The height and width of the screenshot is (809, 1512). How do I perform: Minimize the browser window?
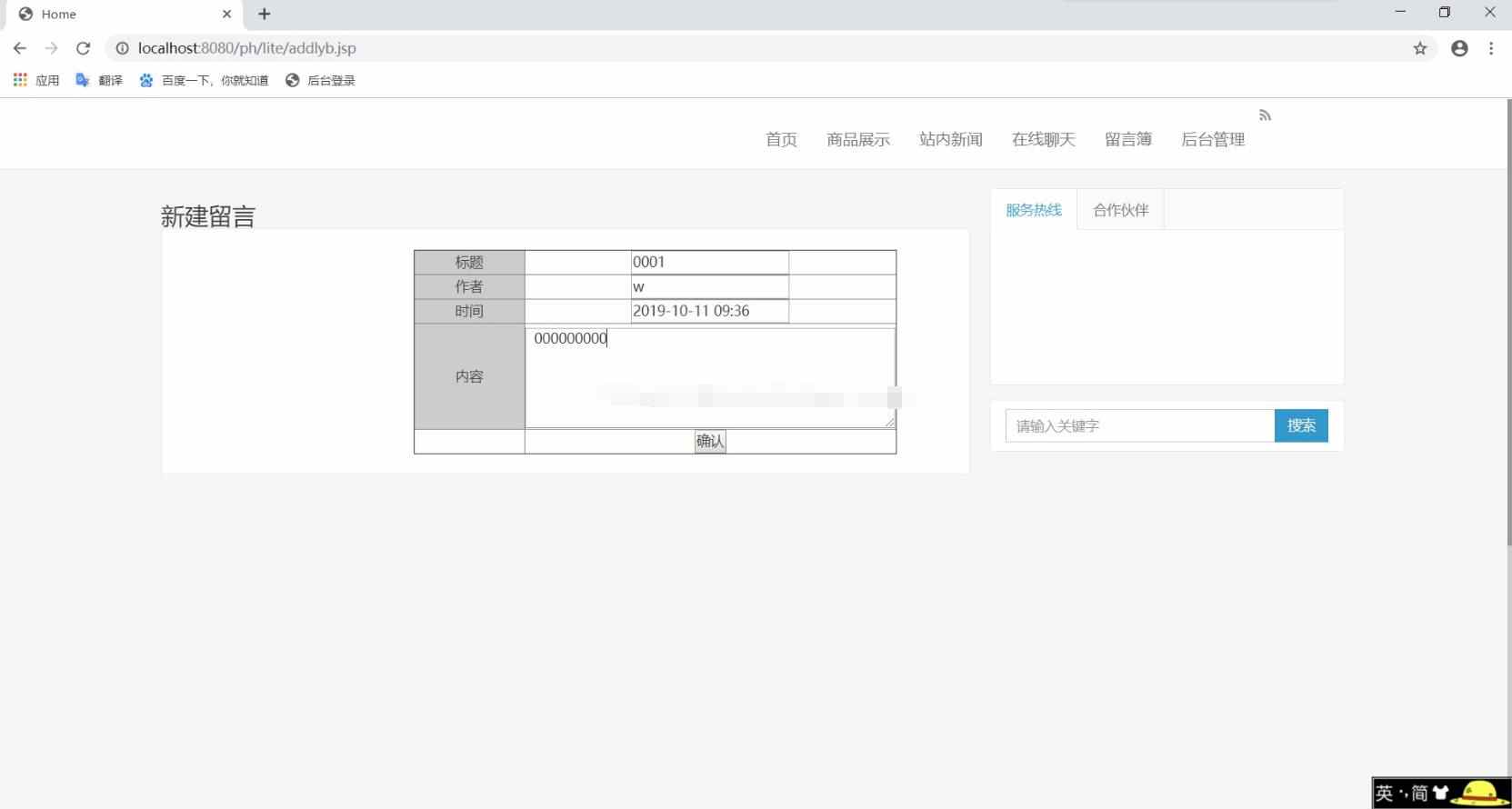(x=1400, y=12)
